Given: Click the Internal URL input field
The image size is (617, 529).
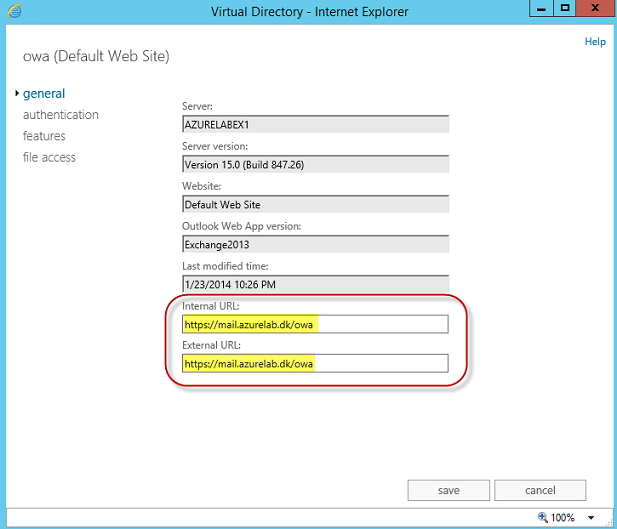Looking at the screenshot, I should pos(315,324).
